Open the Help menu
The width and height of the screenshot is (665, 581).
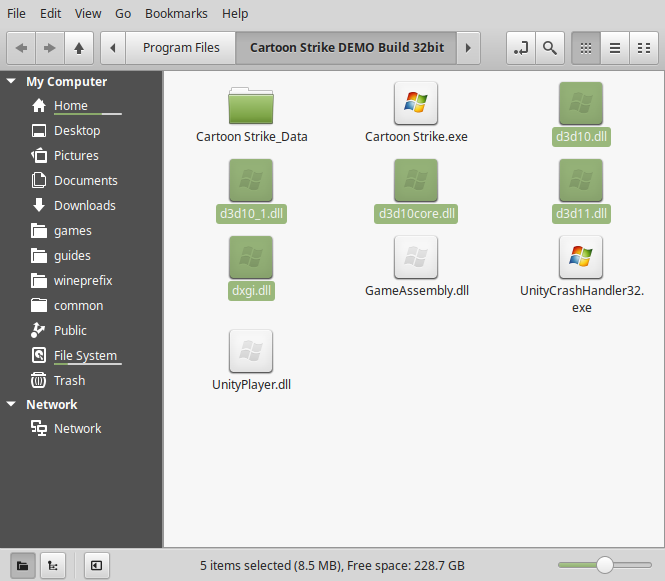(x=235, y=14)
